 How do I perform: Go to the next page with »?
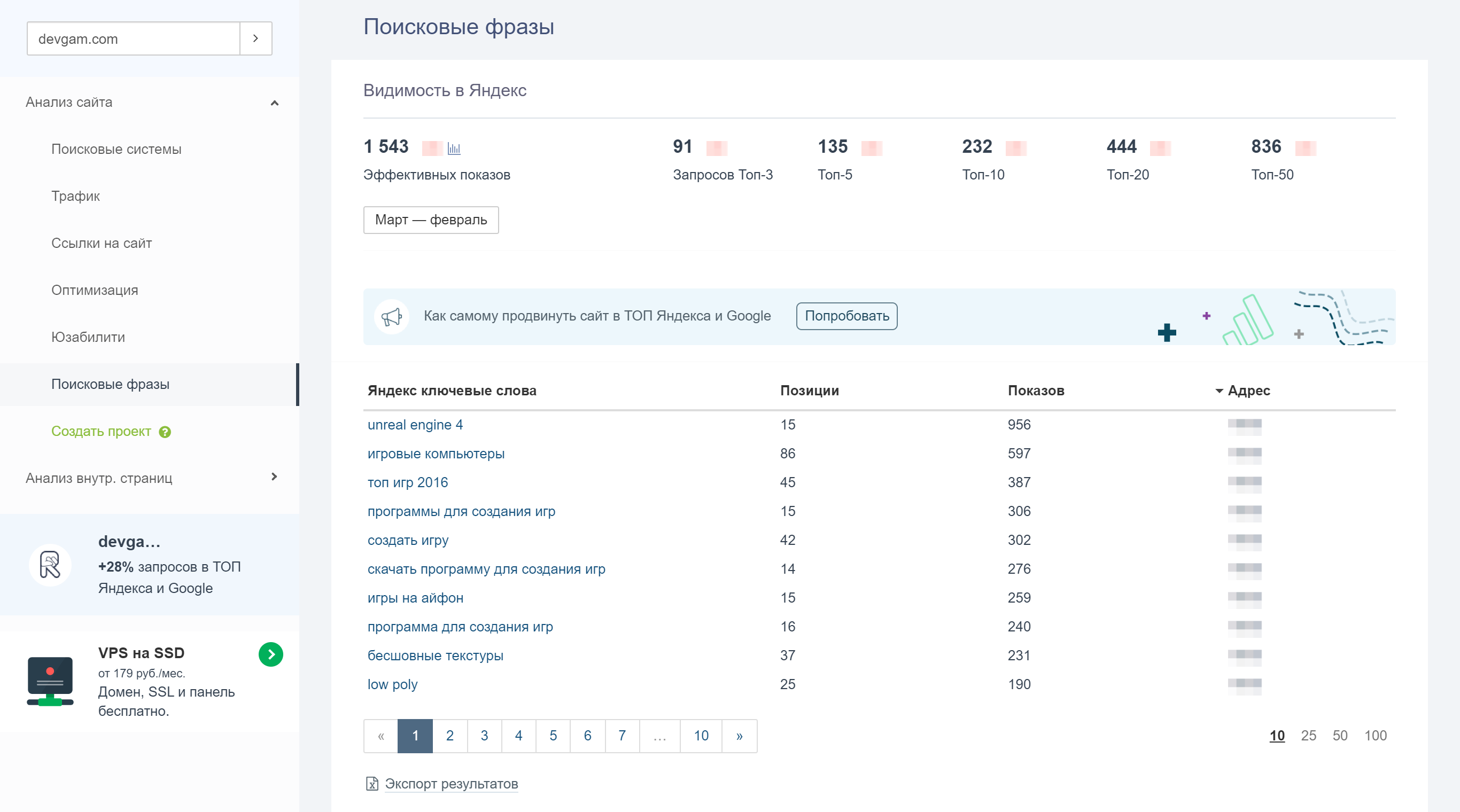coord(740,736)
